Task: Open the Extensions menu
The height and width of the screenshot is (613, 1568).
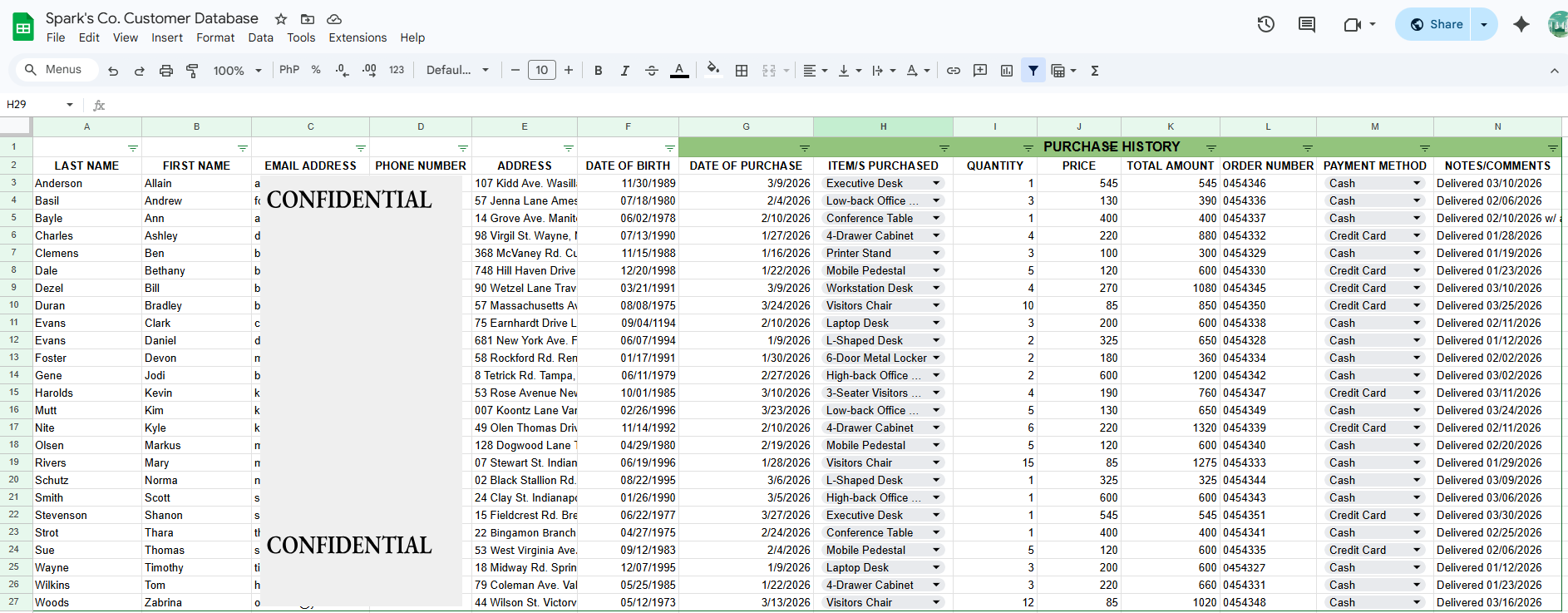Action: click(357, 37)
